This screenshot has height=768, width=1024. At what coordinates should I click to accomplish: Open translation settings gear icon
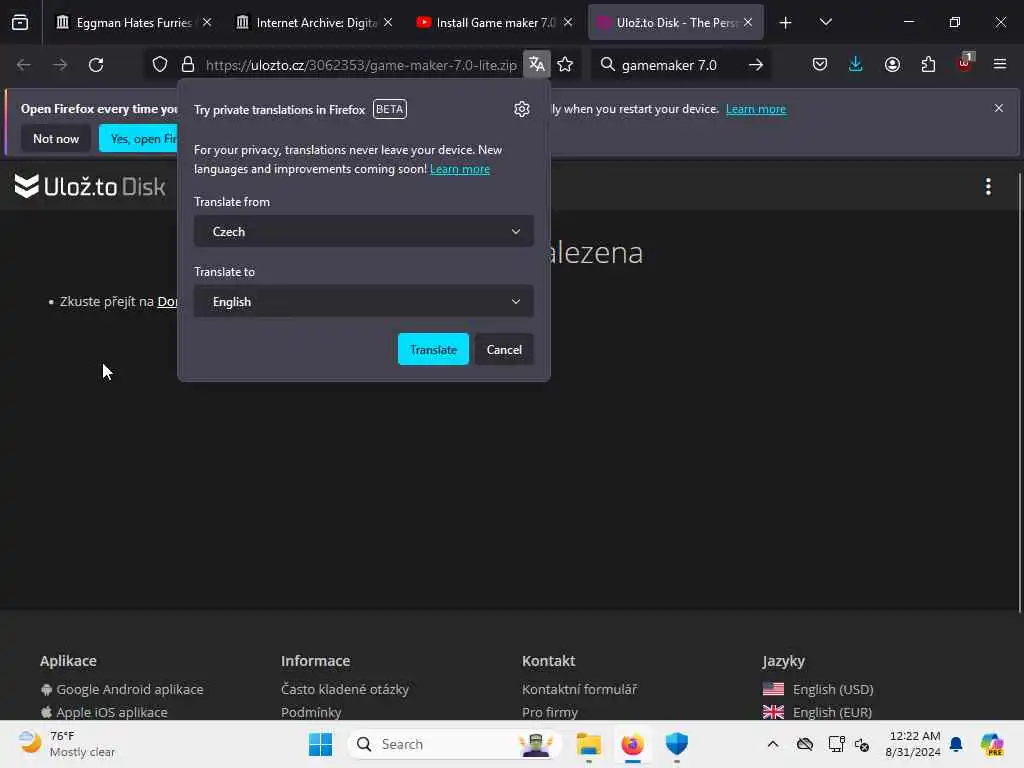point(521,109)
